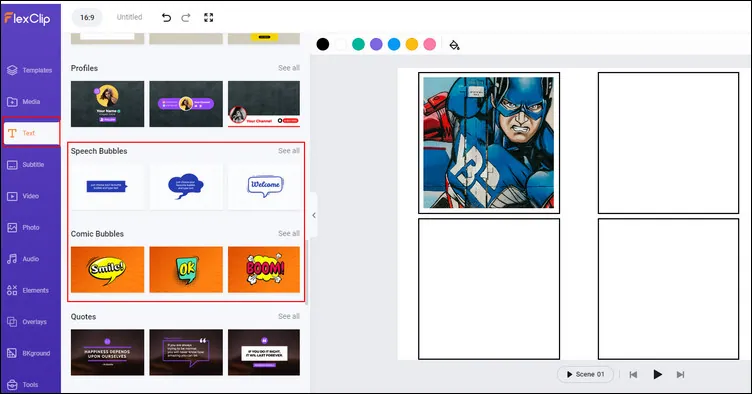This screenshot has width=752, height=394.
Task: Select the Text sidebar tab
Action: pyautogui.click(x=31, y=133)
